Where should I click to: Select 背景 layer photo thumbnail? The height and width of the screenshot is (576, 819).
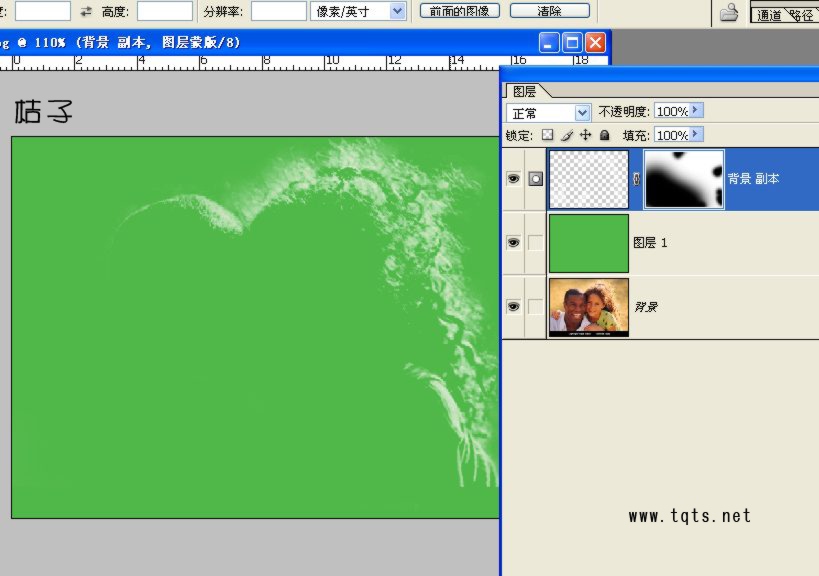[x=589, y=307]
